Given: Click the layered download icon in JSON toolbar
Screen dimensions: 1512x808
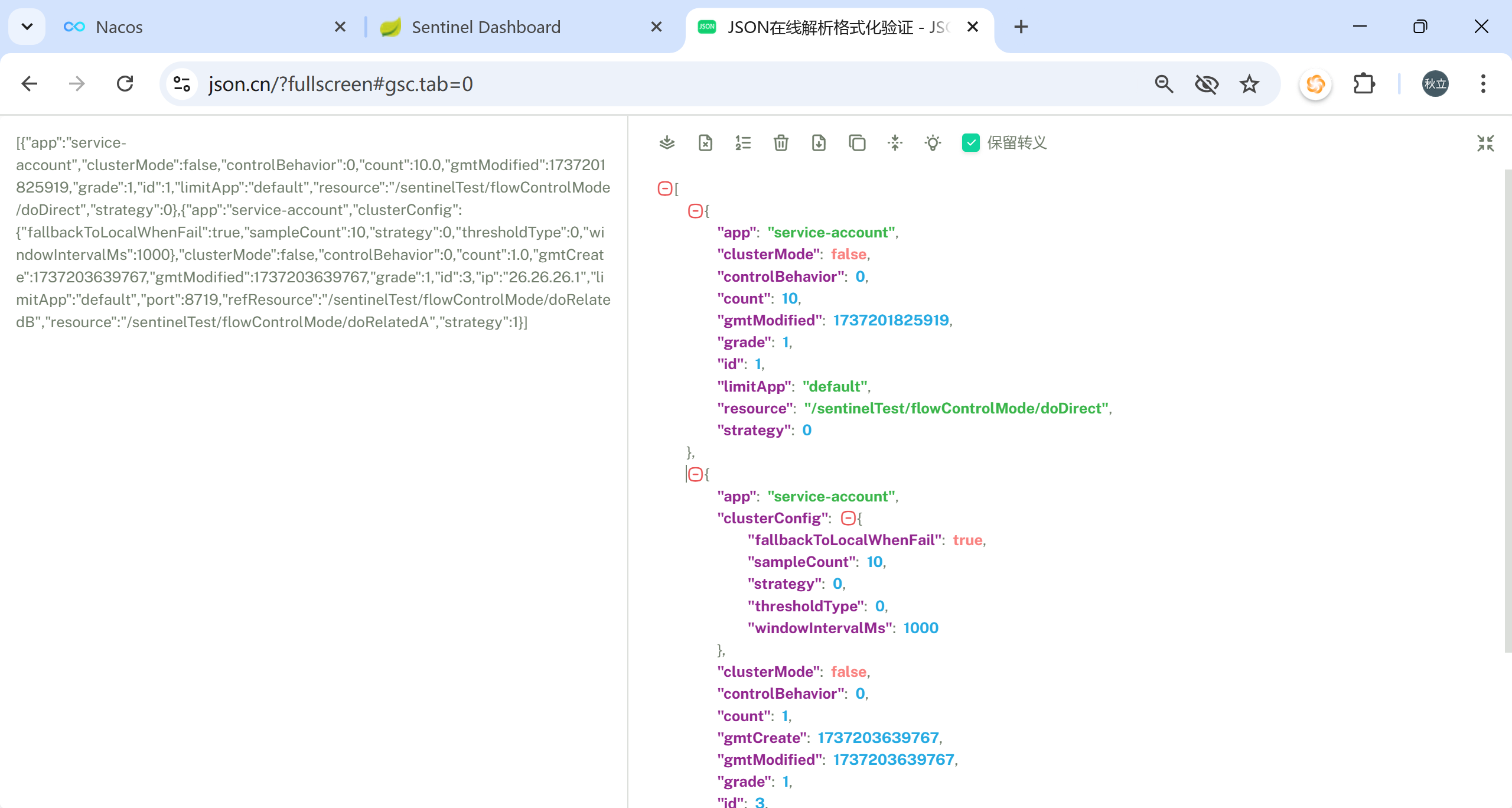Looking at the screenshot, I should point(667,143).
